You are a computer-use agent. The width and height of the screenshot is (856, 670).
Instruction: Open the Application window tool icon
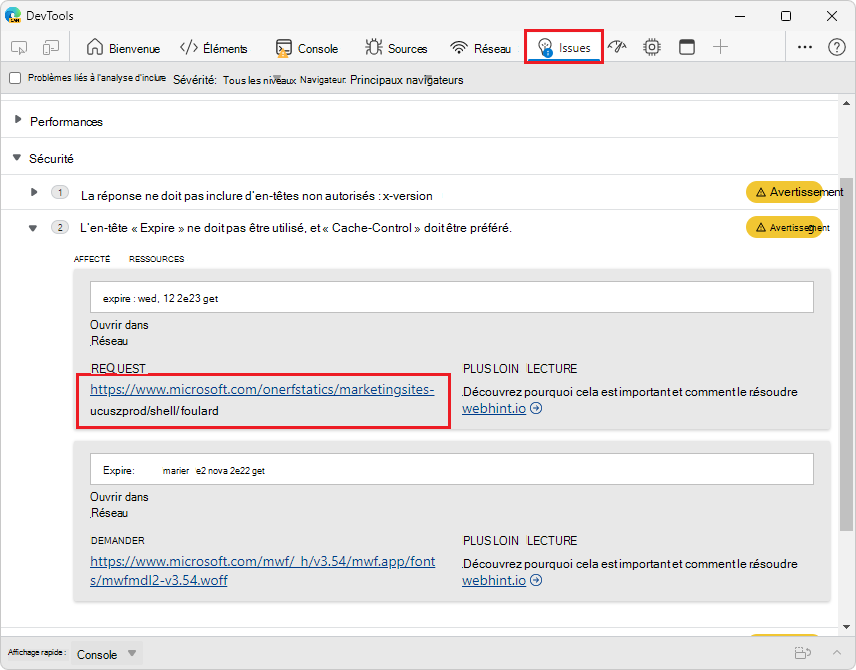point(687,48)
